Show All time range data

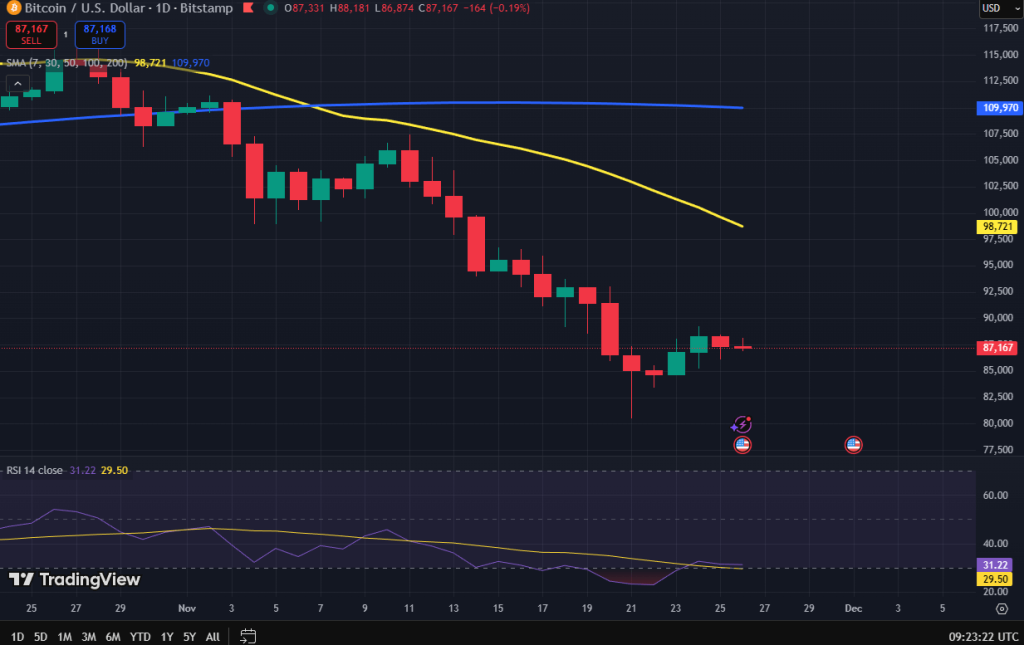[213, 636]
